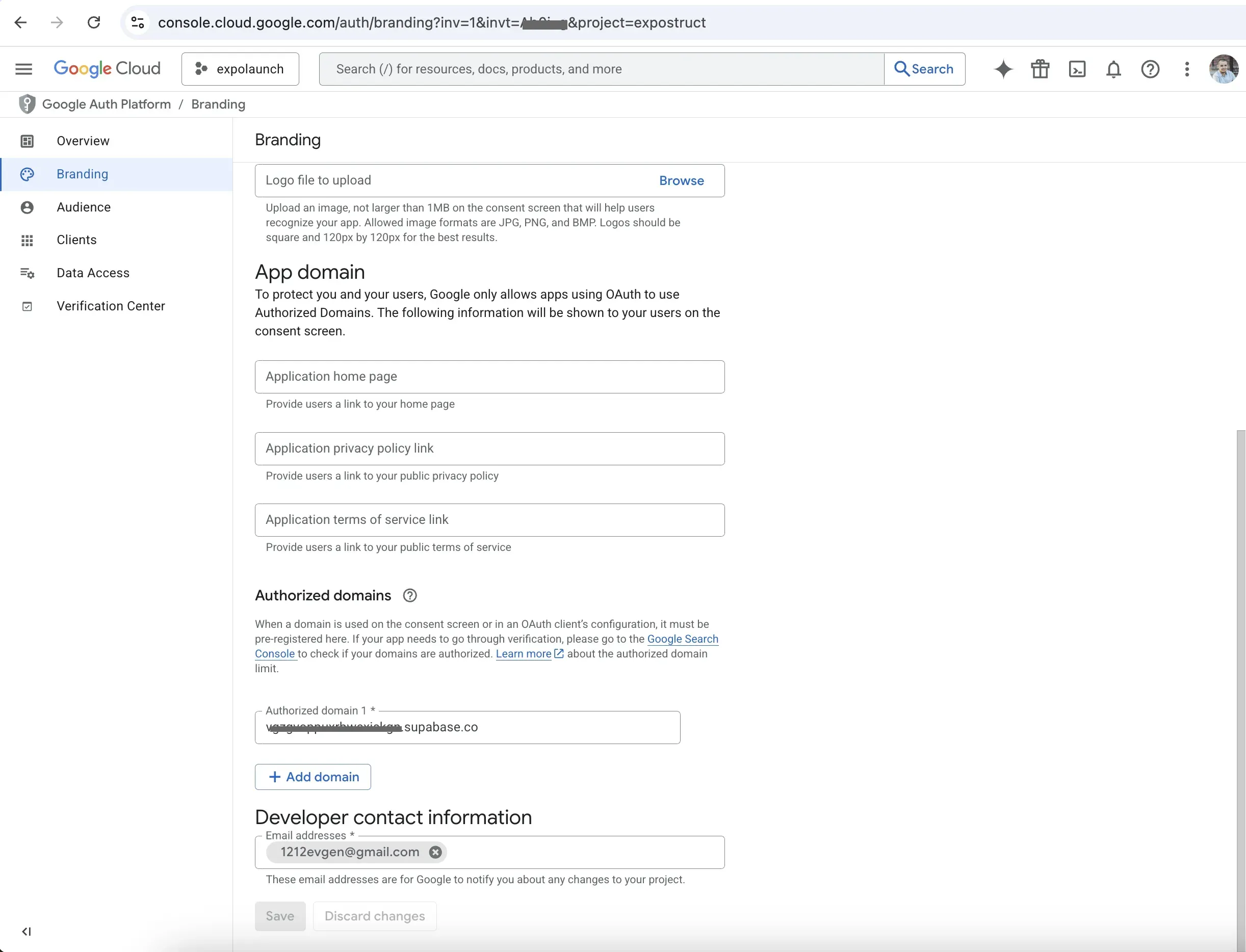Focus the resource search field
1246x952 pixels.
[602, 69]
